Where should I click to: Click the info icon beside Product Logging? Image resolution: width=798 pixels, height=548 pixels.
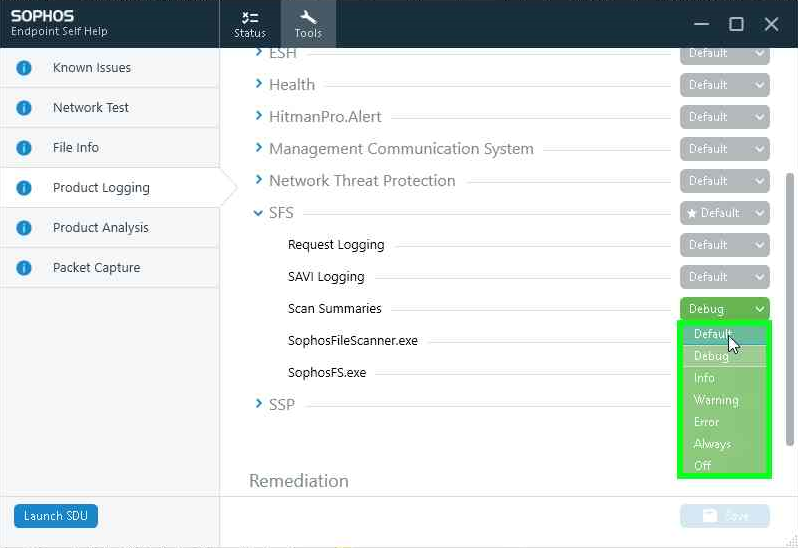24,188
